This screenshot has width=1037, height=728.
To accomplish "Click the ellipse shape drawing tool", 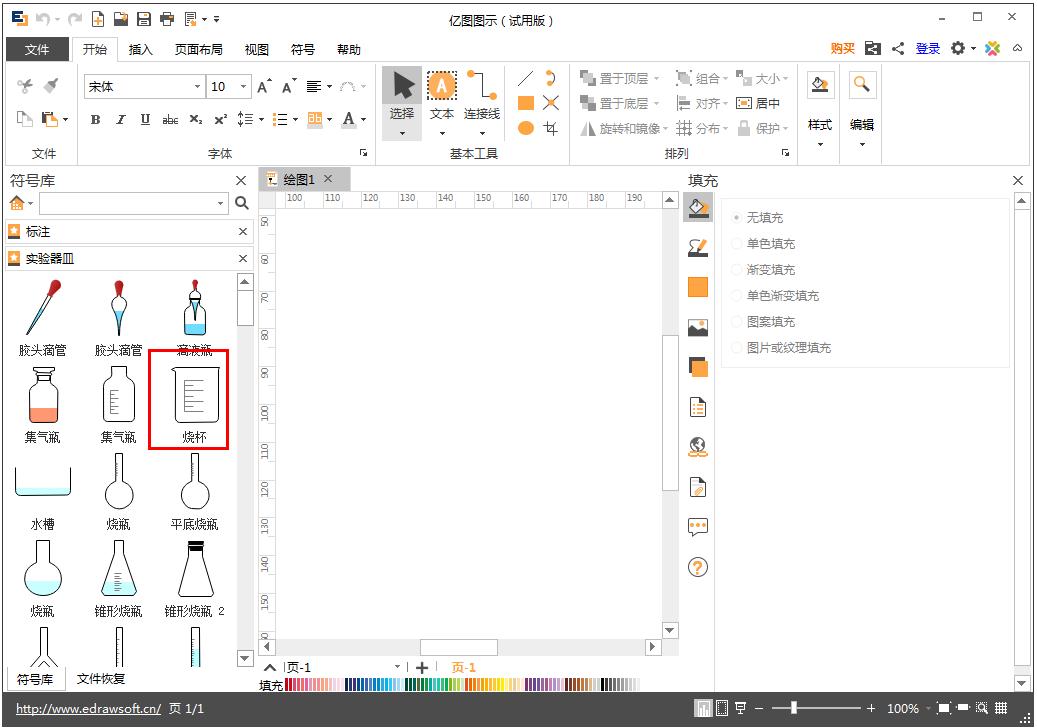I will coord(525,128).
